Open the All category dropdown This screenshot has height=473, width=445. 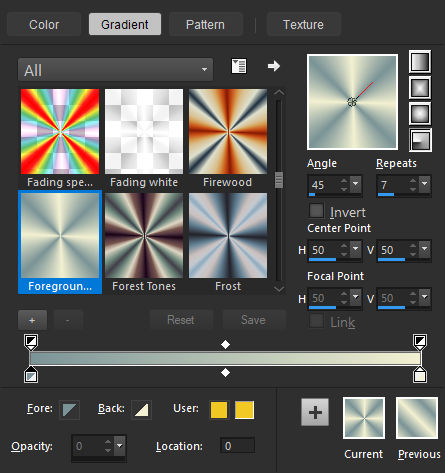115,70
